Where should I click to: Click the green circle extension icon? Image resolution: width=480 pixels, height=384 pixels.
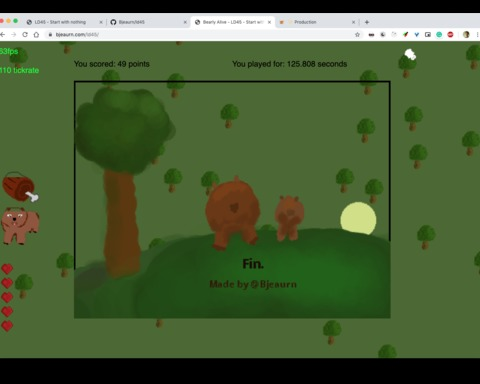(x=439, y=34)
